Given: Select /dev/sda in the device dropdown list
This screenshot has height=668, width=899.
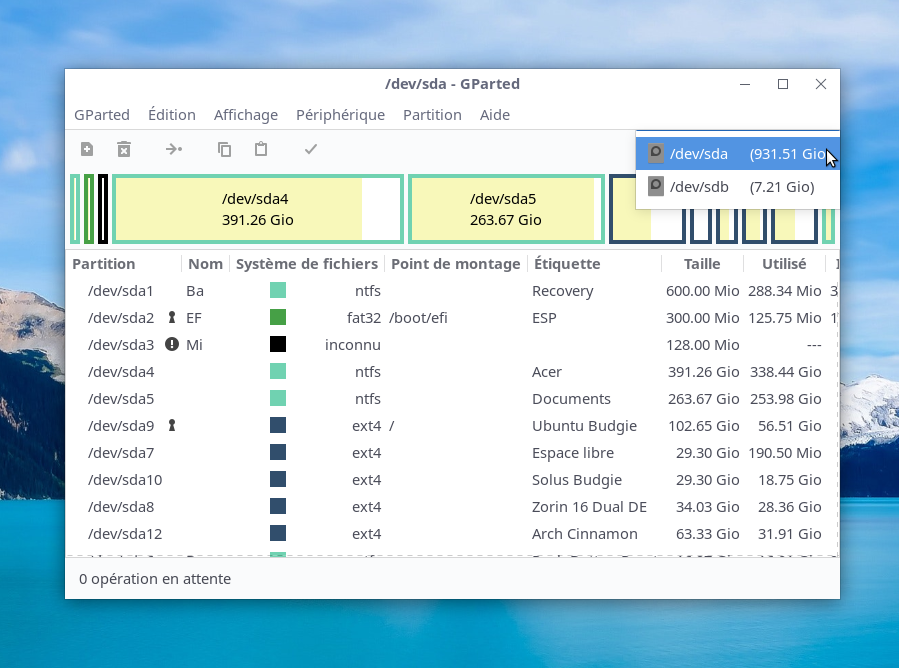Looking at the screenshot, I should click(737, 154).
